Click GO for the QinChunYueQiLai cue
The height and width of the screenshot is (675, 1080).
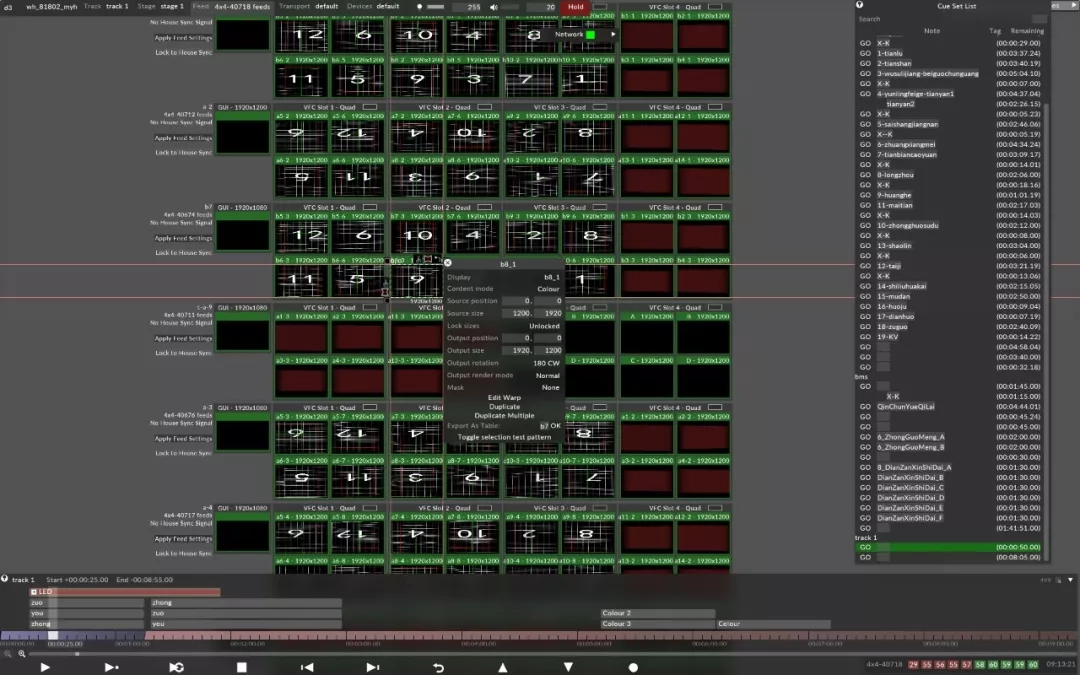pos(865,406)
